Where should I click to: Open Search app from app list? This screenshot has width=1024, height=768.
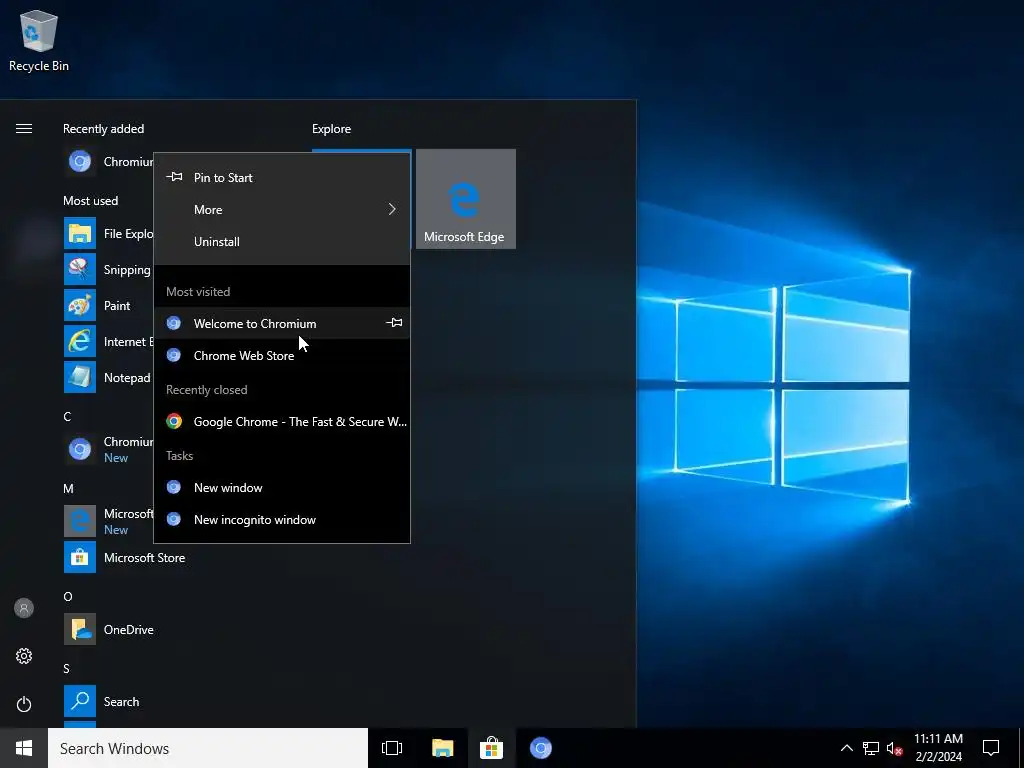102,701
